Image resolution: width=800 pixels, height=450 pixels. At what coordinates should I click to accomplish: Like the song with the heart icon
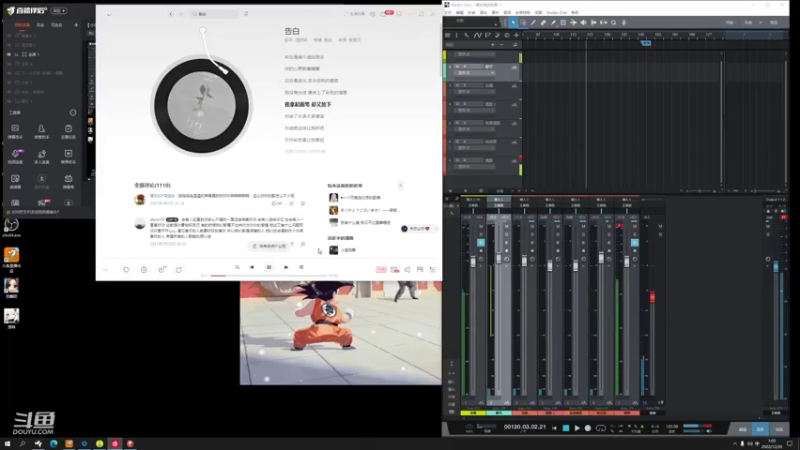[x=126, y=269]
